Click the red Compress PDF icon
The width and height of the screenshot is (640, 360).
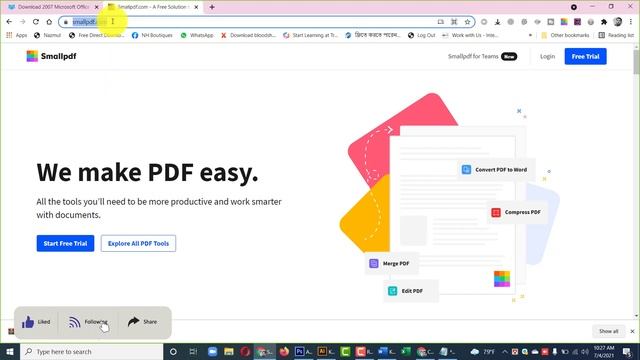(496, 212)
